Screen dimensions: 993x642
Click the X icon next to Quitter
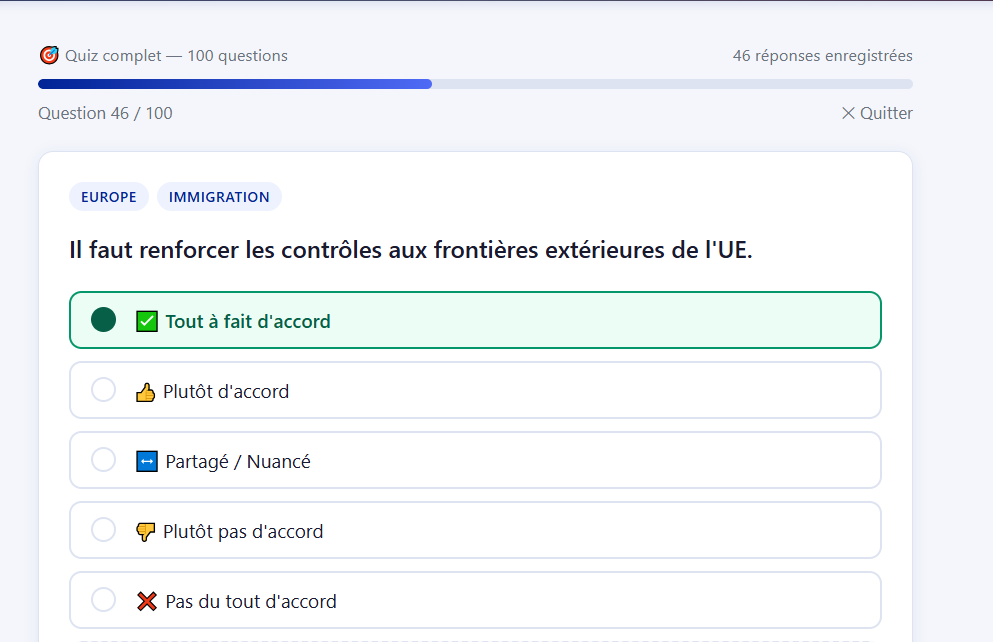tap(848, 113)
